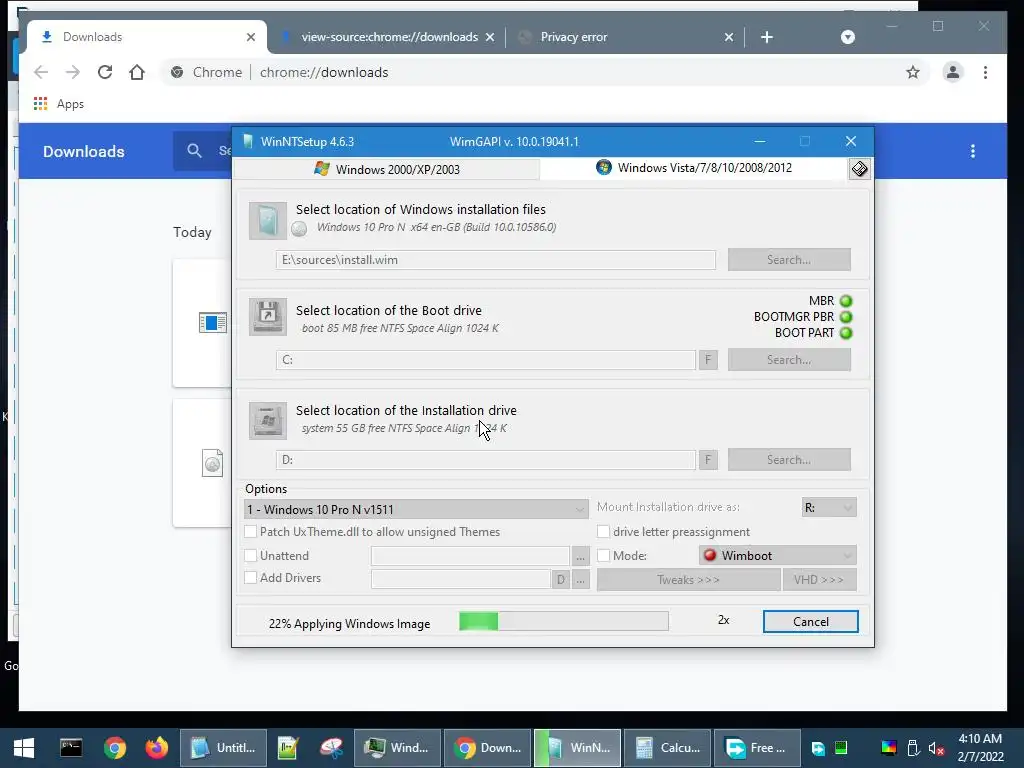Screen dimensions: 1024x768
Task: Click the Windows installation files disc icon
Action: coord(267,221)
